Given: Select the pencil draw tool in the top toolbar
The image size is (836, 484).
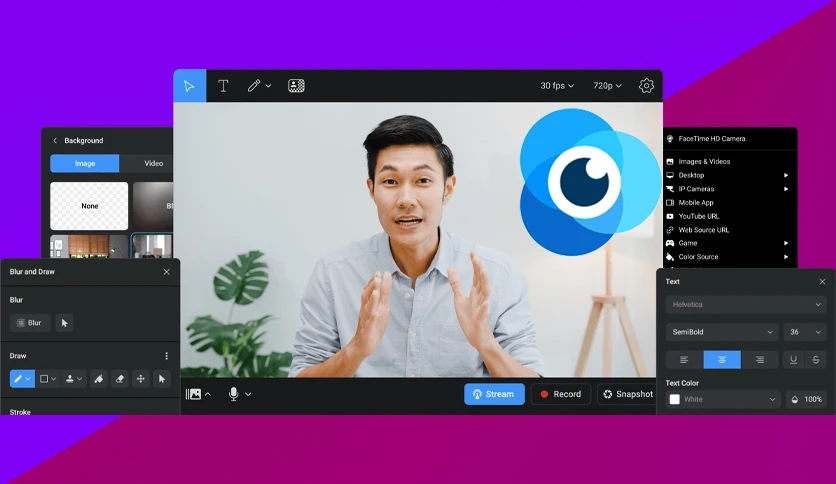Looking at the screenshot, I should click(x=254, y=86).
